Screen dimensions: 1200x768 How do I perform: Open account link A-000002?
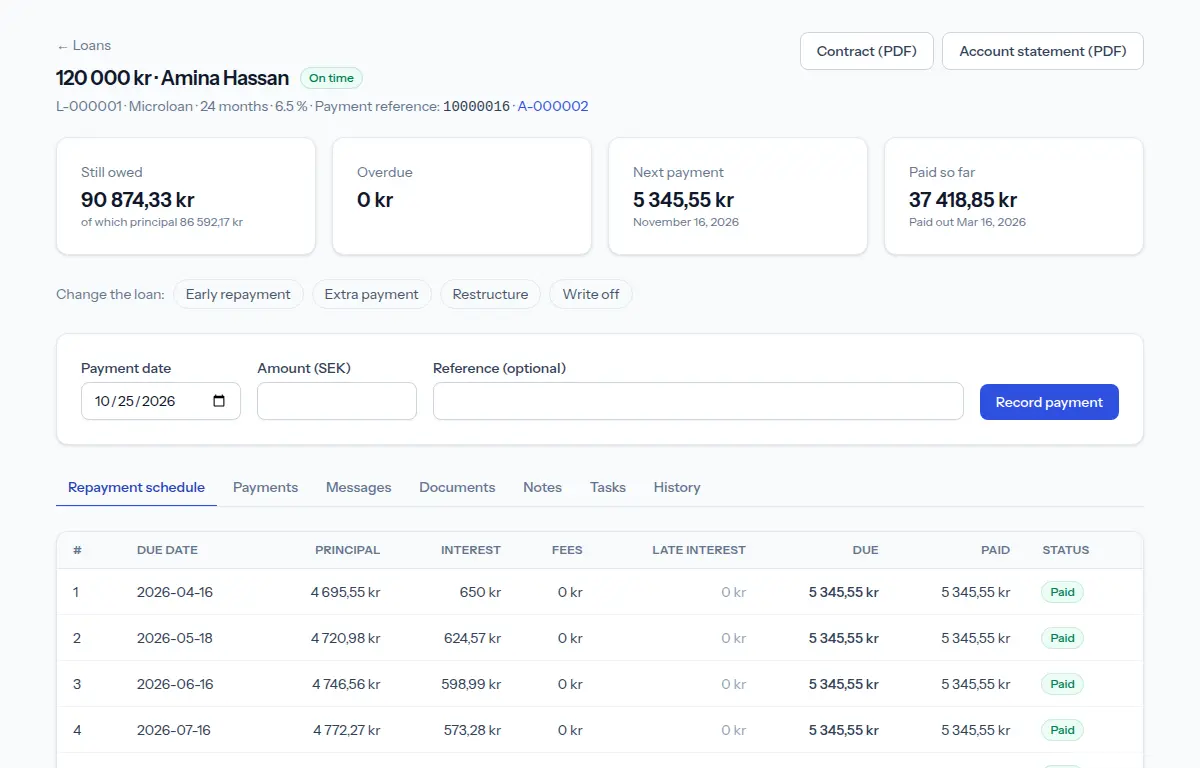pyautogui.click(x=553, y=106)
